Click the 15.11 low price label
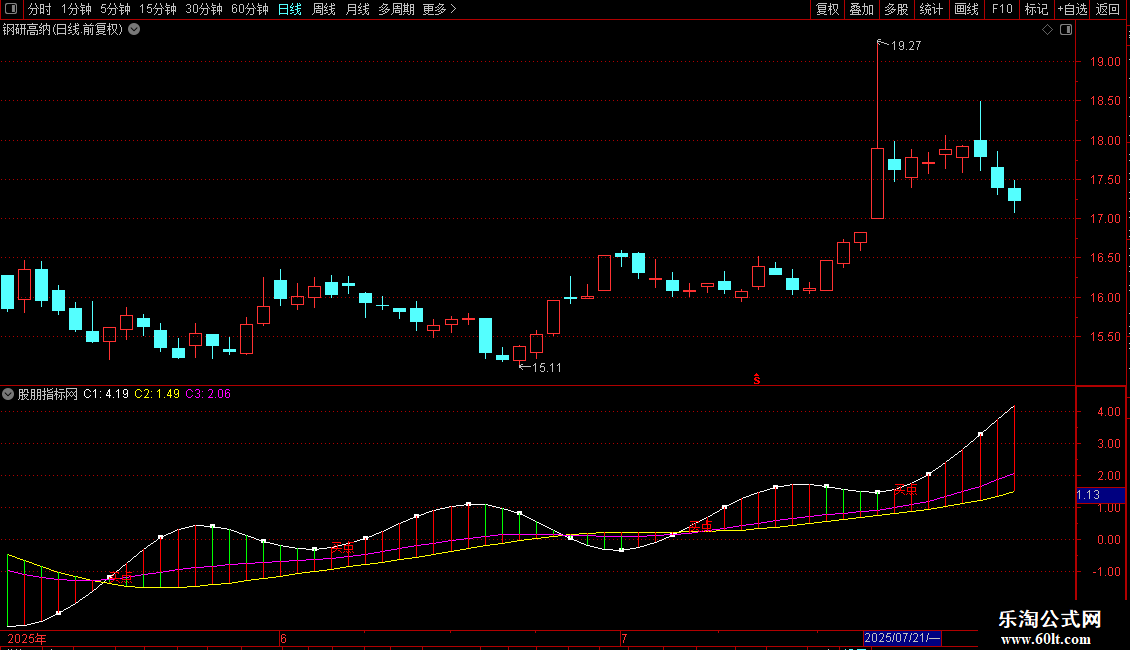 [x=546, y=368]
